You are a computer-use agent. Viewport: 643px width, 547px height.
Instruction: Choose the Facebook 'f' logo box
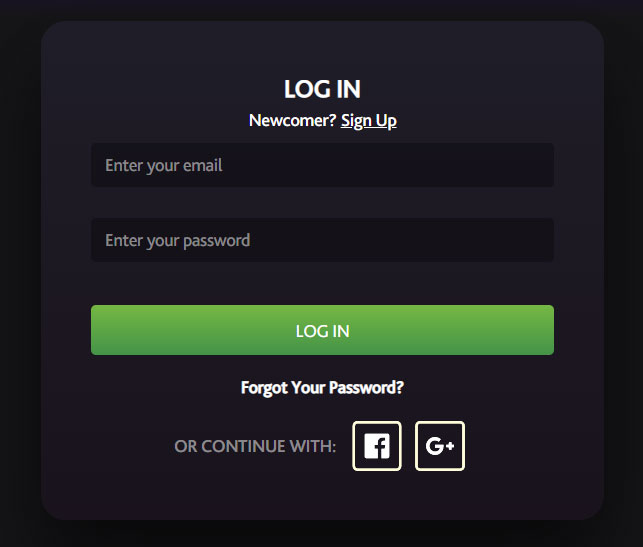click(377, 446)
